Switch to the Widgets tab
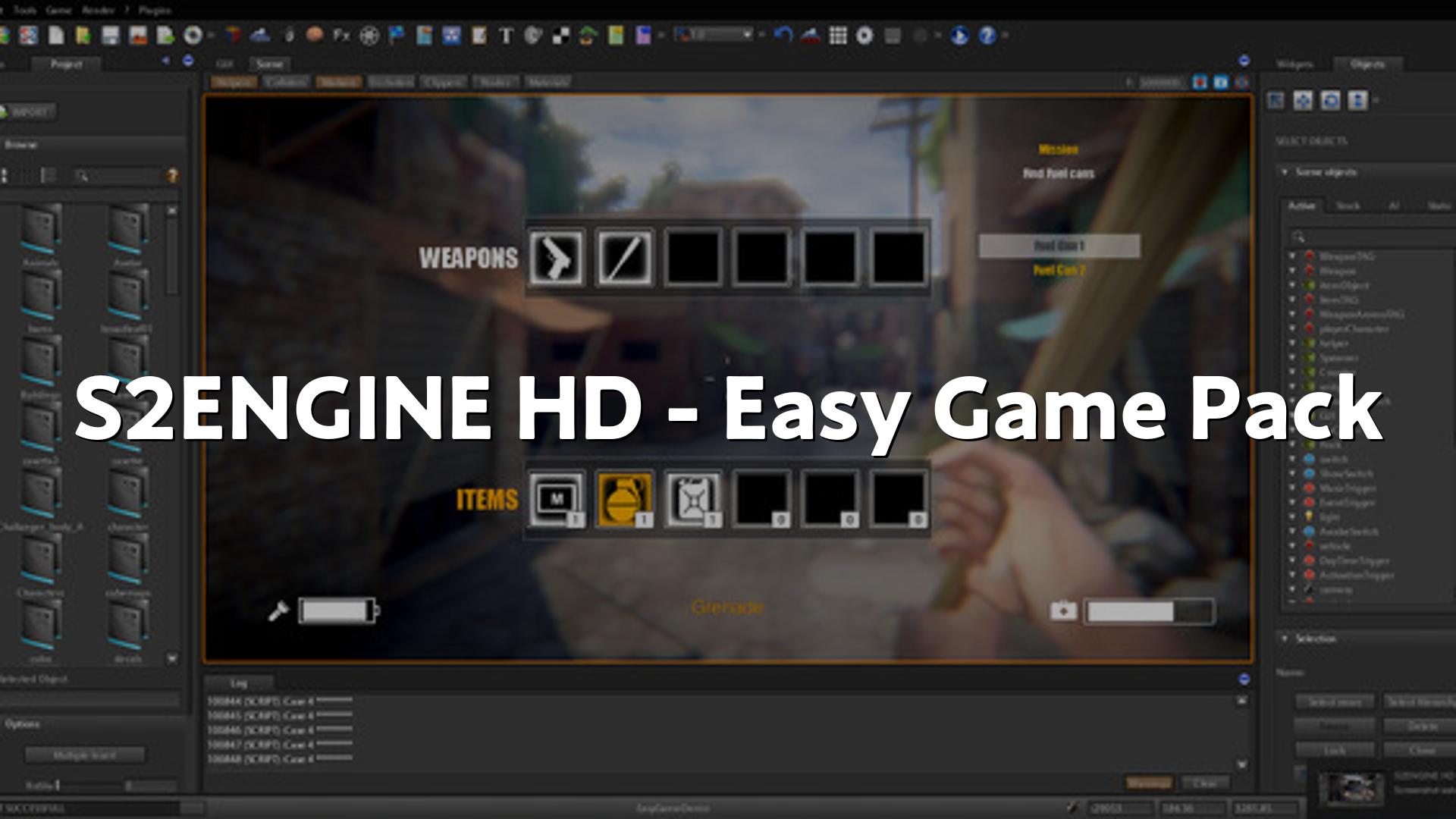The width and height of the screenshot is (1456, 819). (1294, 64)
